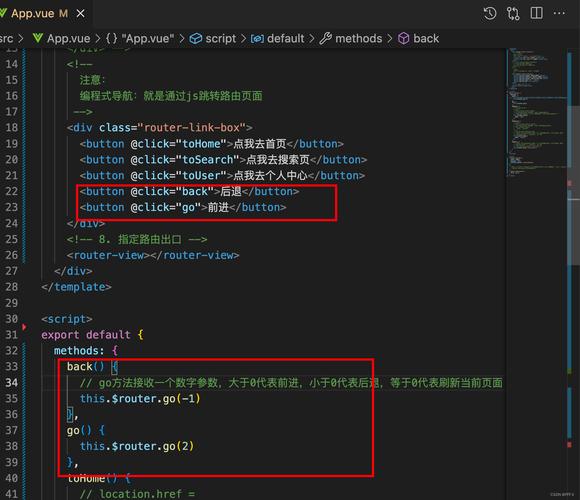
Task: Click the App.vue file breadcrumb
Action: [x=68, y=38]
